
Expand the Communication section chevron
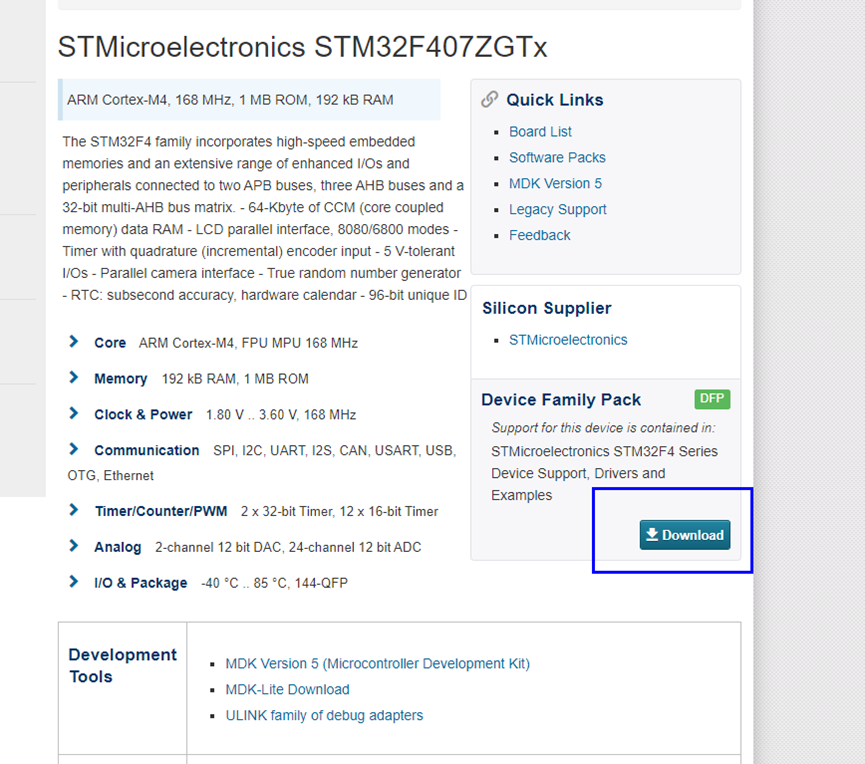pyautogui.click(x=73, y=449)
